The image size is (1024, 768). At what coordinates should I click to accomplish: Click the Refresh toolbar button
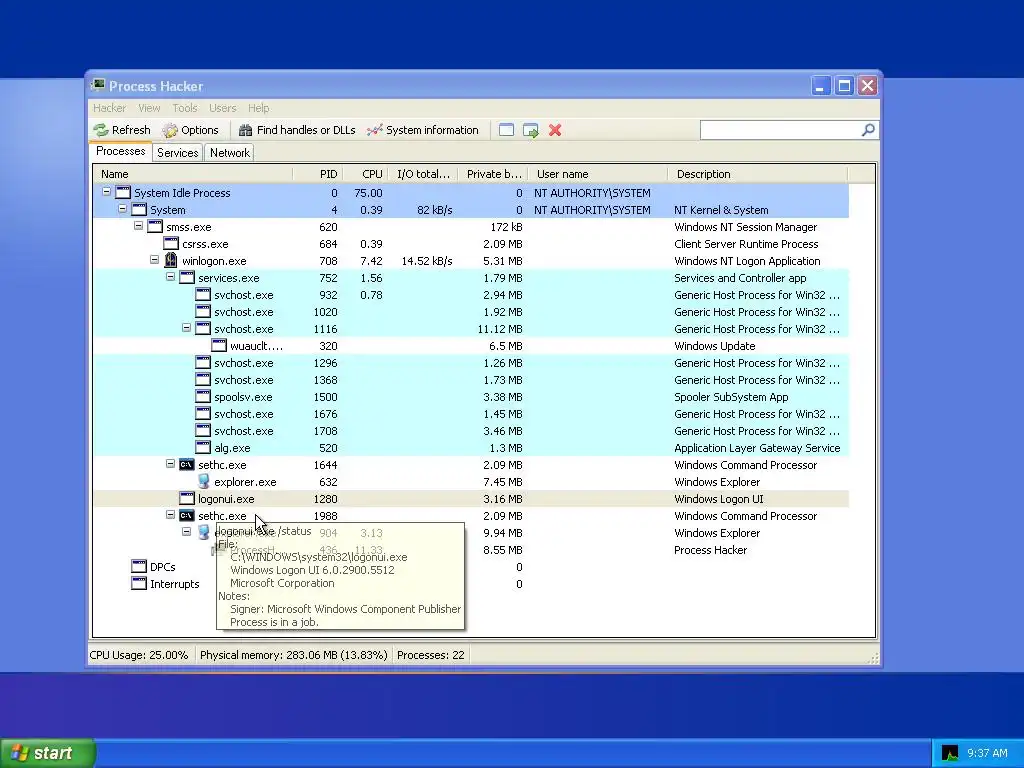tap(122, 130)
